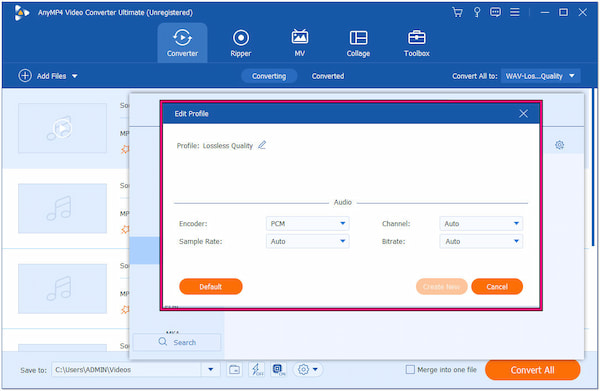Expand the bottom settings gear dropdown arrow
This screenshot has height=391, width=600.
pos(315,370)
